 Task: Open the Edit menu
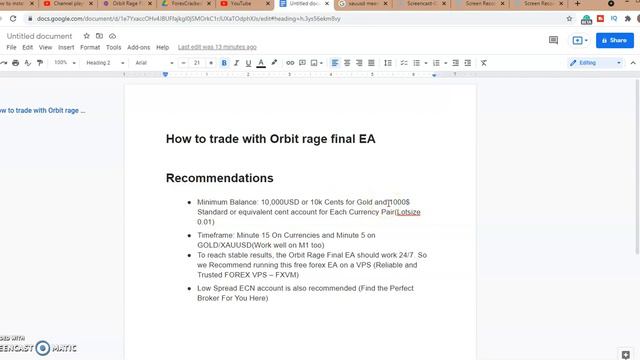[27, 47]
